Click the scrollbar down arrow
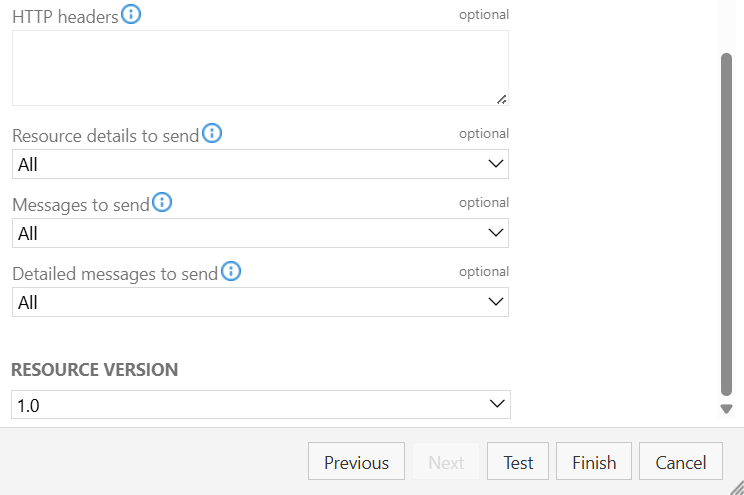 coord(727,409)
